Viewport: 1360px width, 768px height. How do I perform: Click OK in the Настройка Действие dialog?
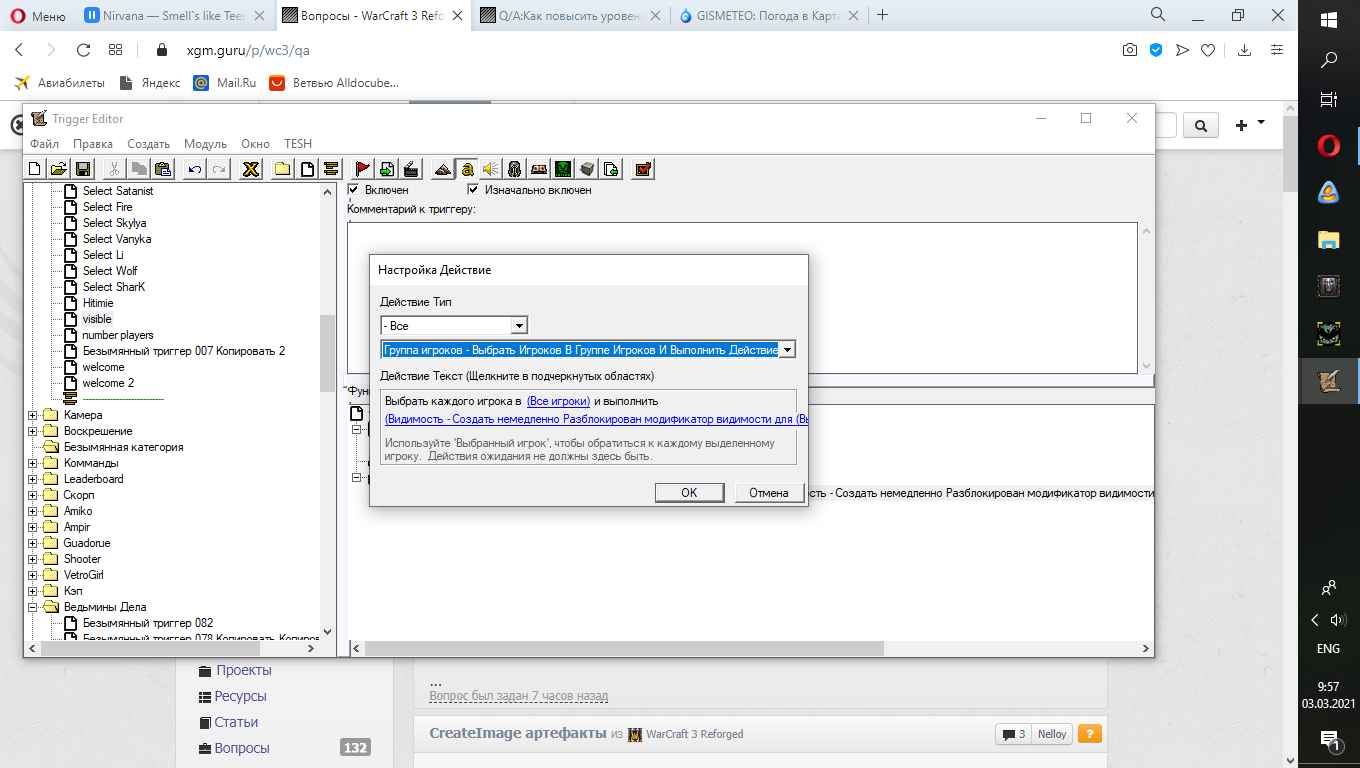pyautogui.click(x=689, y=492)
